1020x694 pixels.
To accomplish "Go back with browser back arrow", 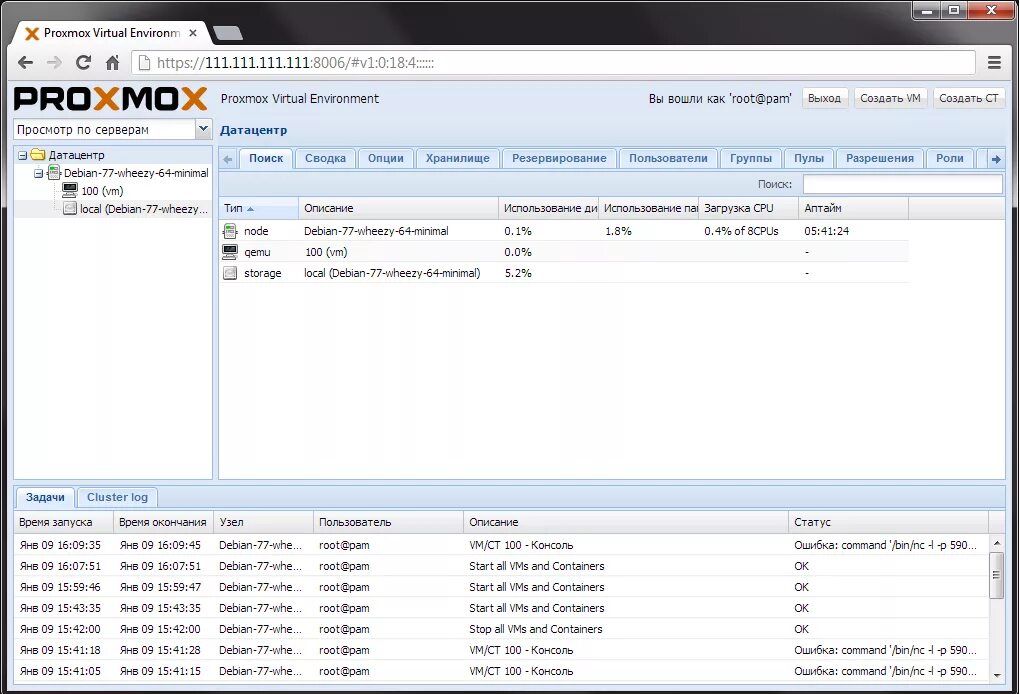I will 25,62.
